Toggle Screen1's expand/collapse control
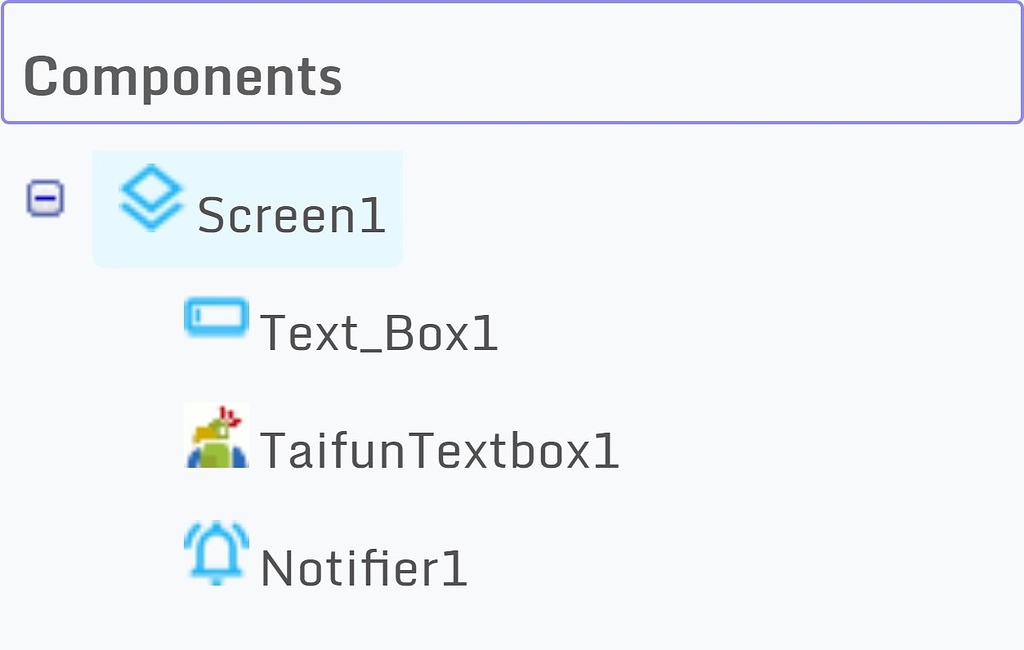1024x650 pixels. [45, 198]
